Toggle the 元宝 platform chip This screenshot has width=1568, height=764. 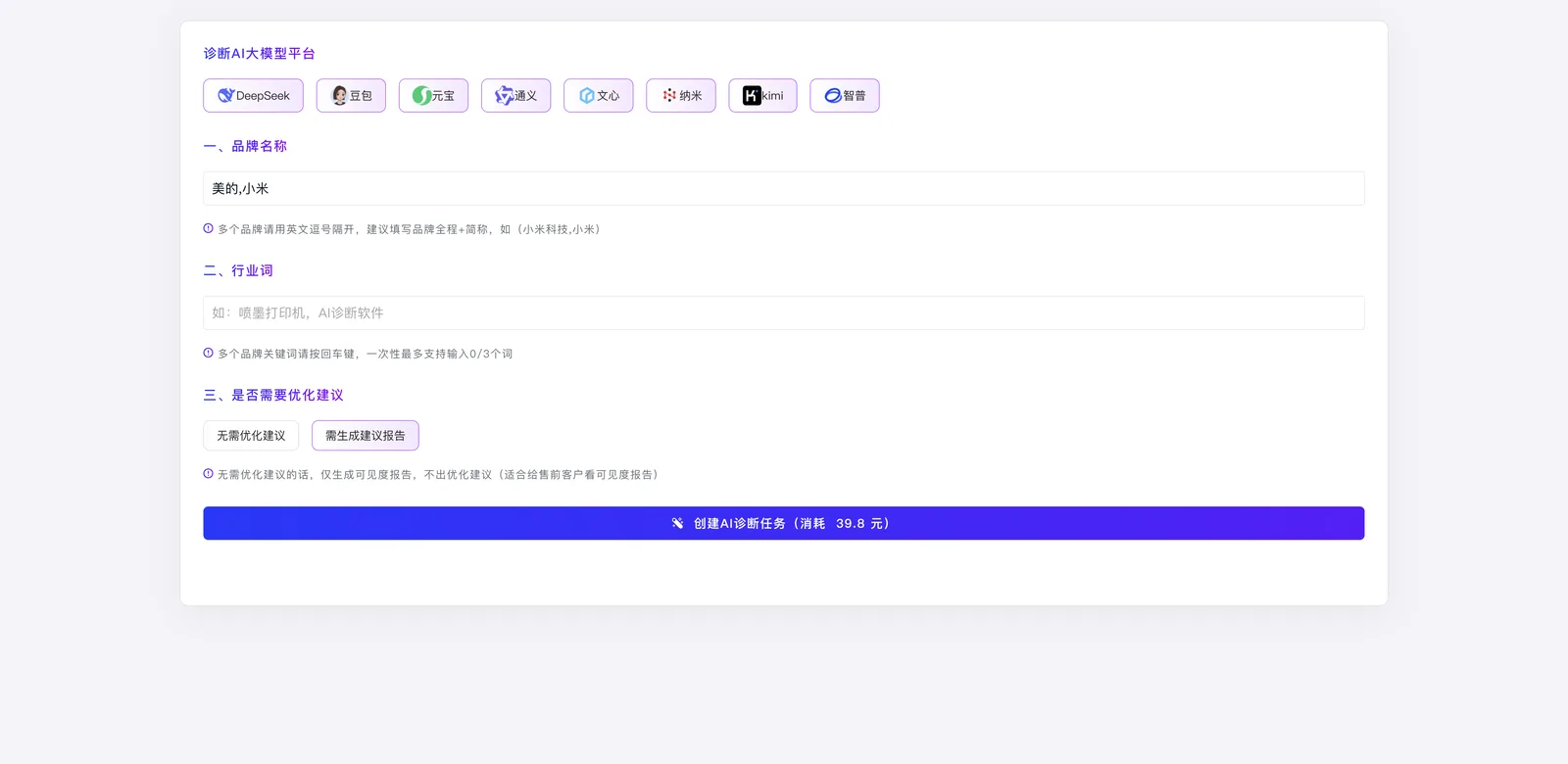pos(433,96)
